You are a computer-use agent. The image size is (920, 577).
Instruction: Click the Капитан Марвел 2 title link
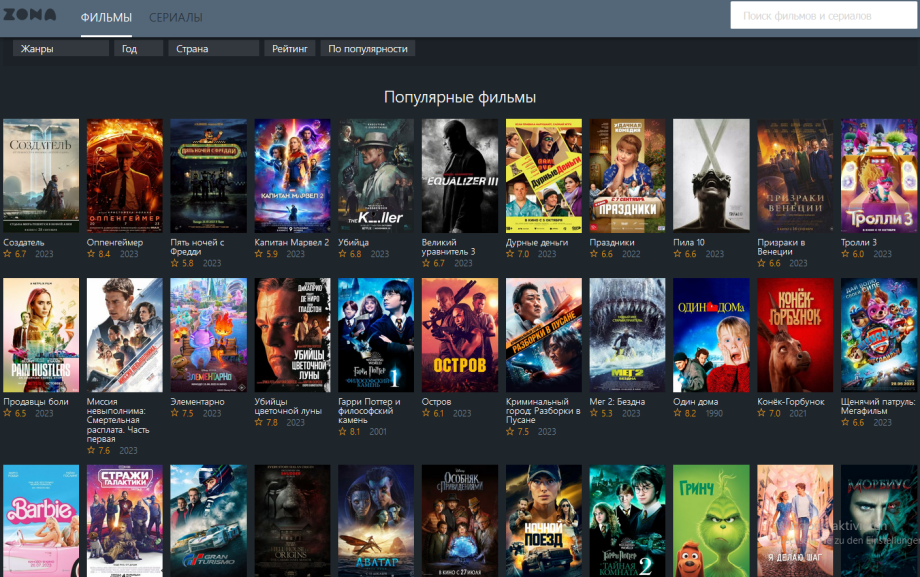[291, 242]
